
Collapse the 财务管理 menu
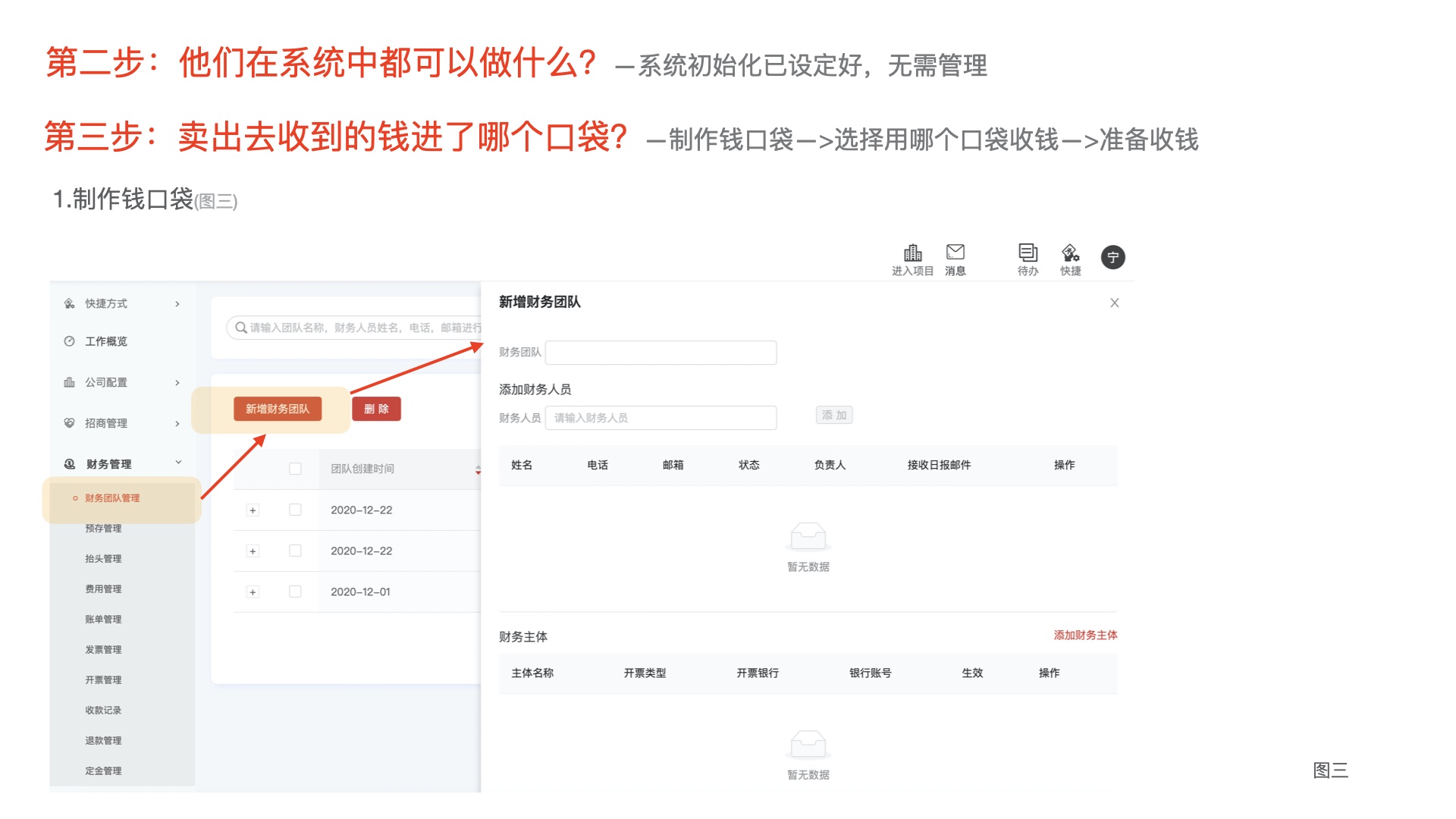point(178,463)
